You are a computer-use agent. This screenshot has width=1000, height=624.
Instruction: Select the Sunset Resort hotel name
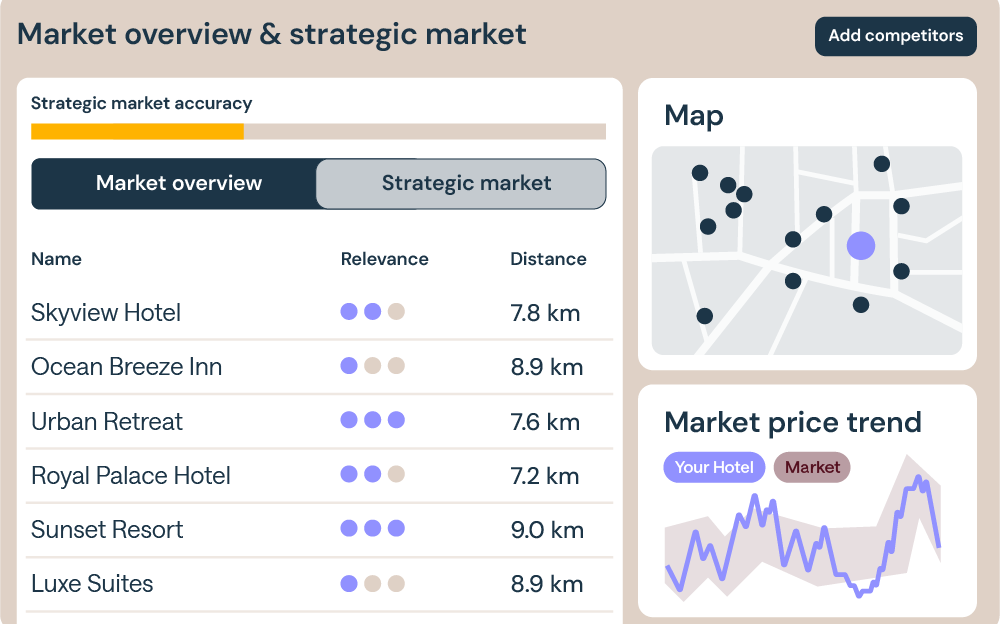click(107, 529)
